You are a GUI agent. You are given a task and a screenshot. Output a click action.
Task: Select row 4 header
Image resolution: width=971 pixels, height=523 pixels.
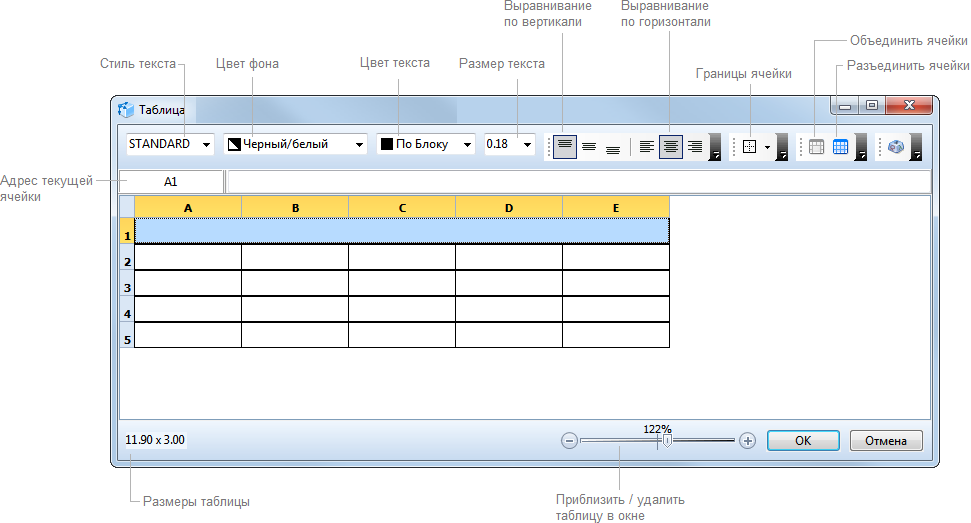point(127,309)
